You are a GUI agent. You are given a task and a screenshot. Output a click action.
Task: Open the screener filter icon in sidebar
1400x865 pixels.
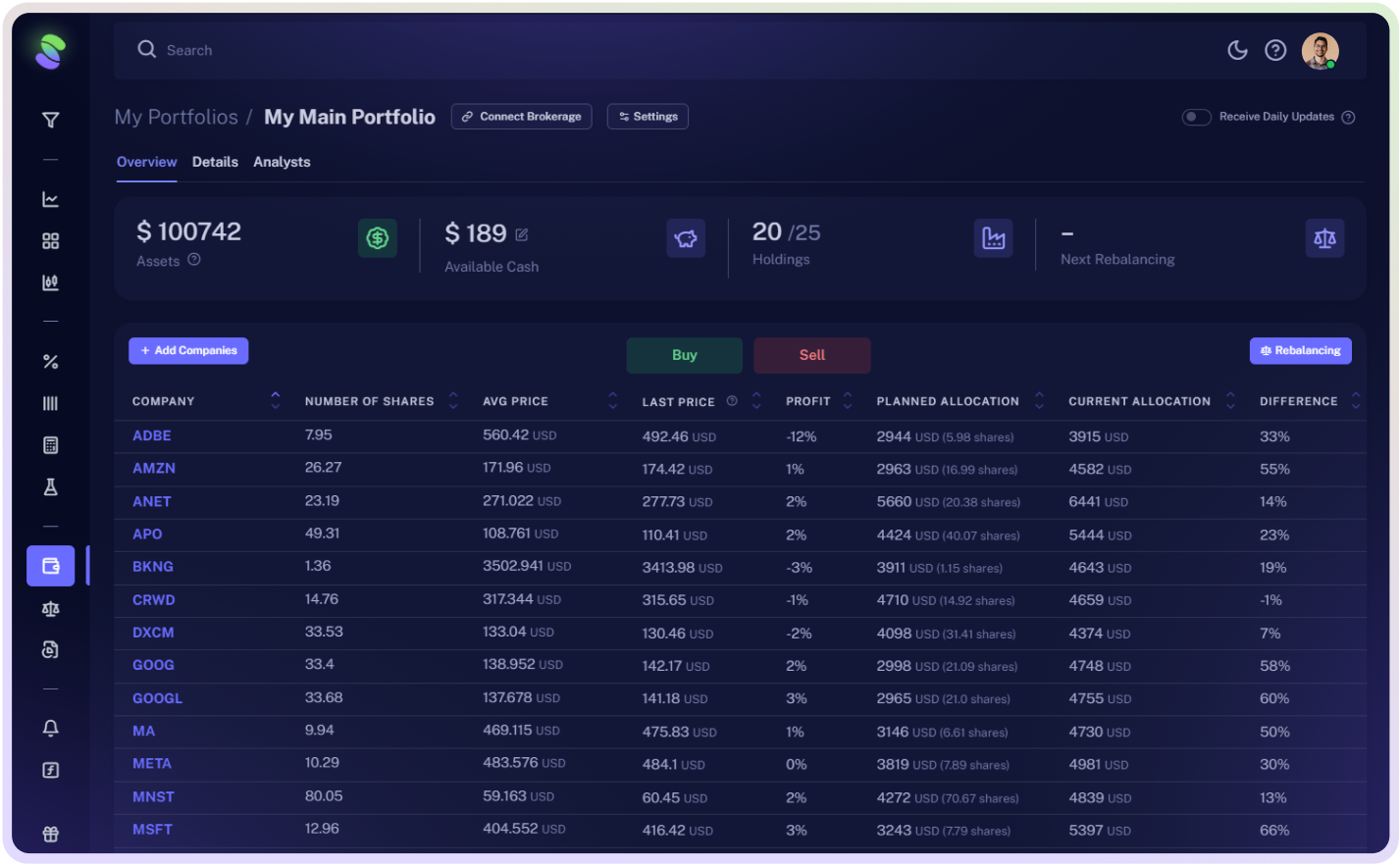pyautogui.click(x=50, y=118)
